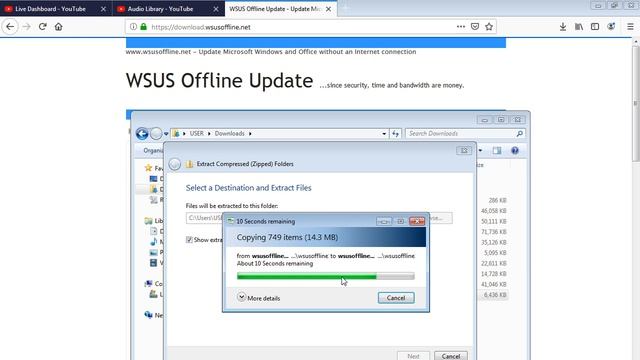640x360 pixels.
Task: Click the WSUS Offline Update heading
Action: 219,80
